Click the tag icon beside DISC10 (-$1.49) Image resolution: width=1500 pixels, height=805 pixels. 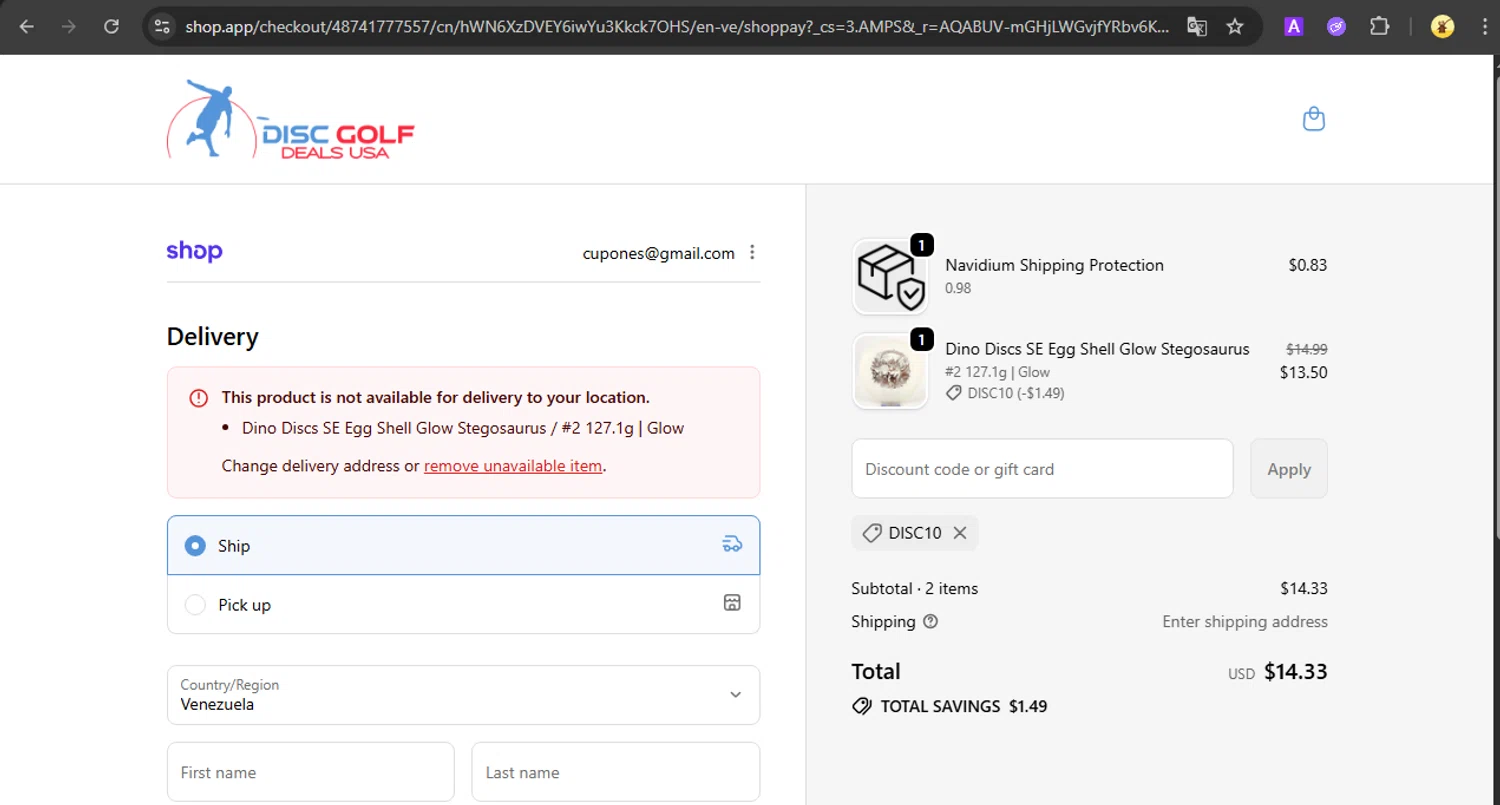pos(954,393)
